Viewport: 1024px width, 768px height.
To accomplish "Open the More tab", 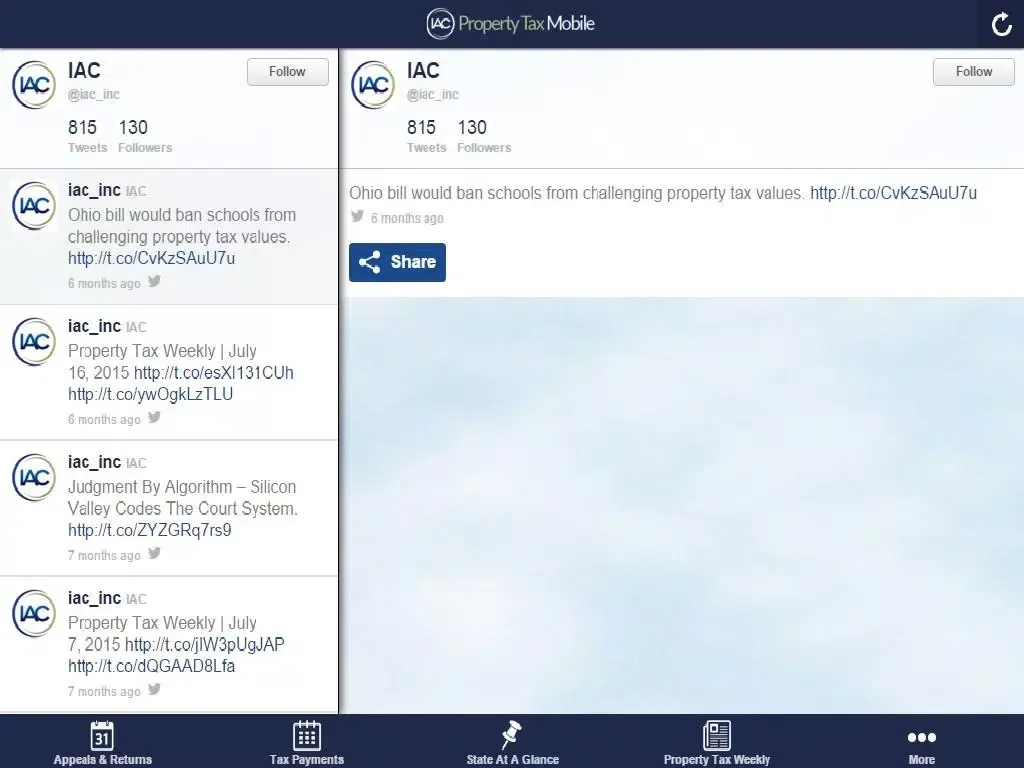I will click(921, 745).
